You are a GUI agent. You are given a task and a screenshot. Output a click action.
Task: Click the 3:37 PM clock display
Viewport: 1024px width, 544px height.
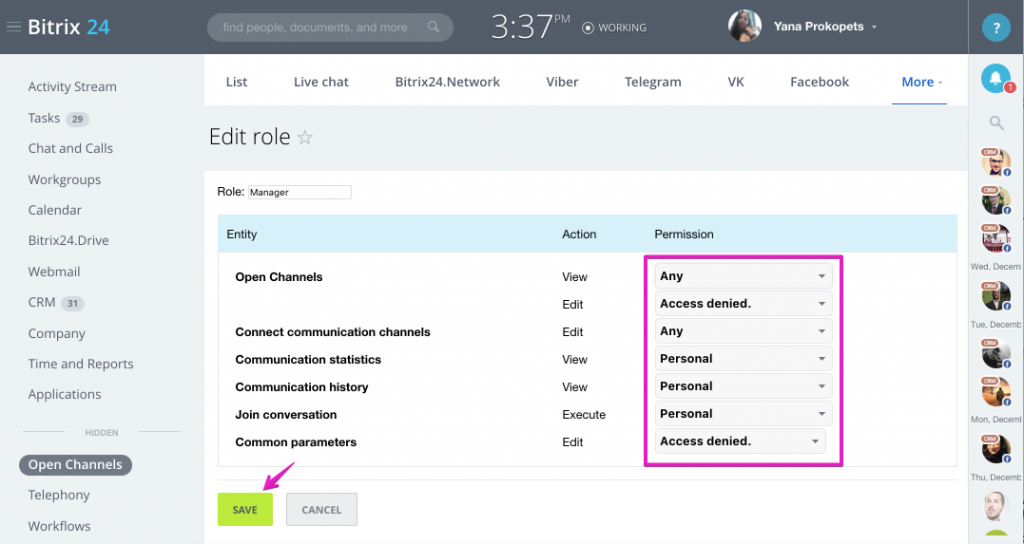[530, 27]
